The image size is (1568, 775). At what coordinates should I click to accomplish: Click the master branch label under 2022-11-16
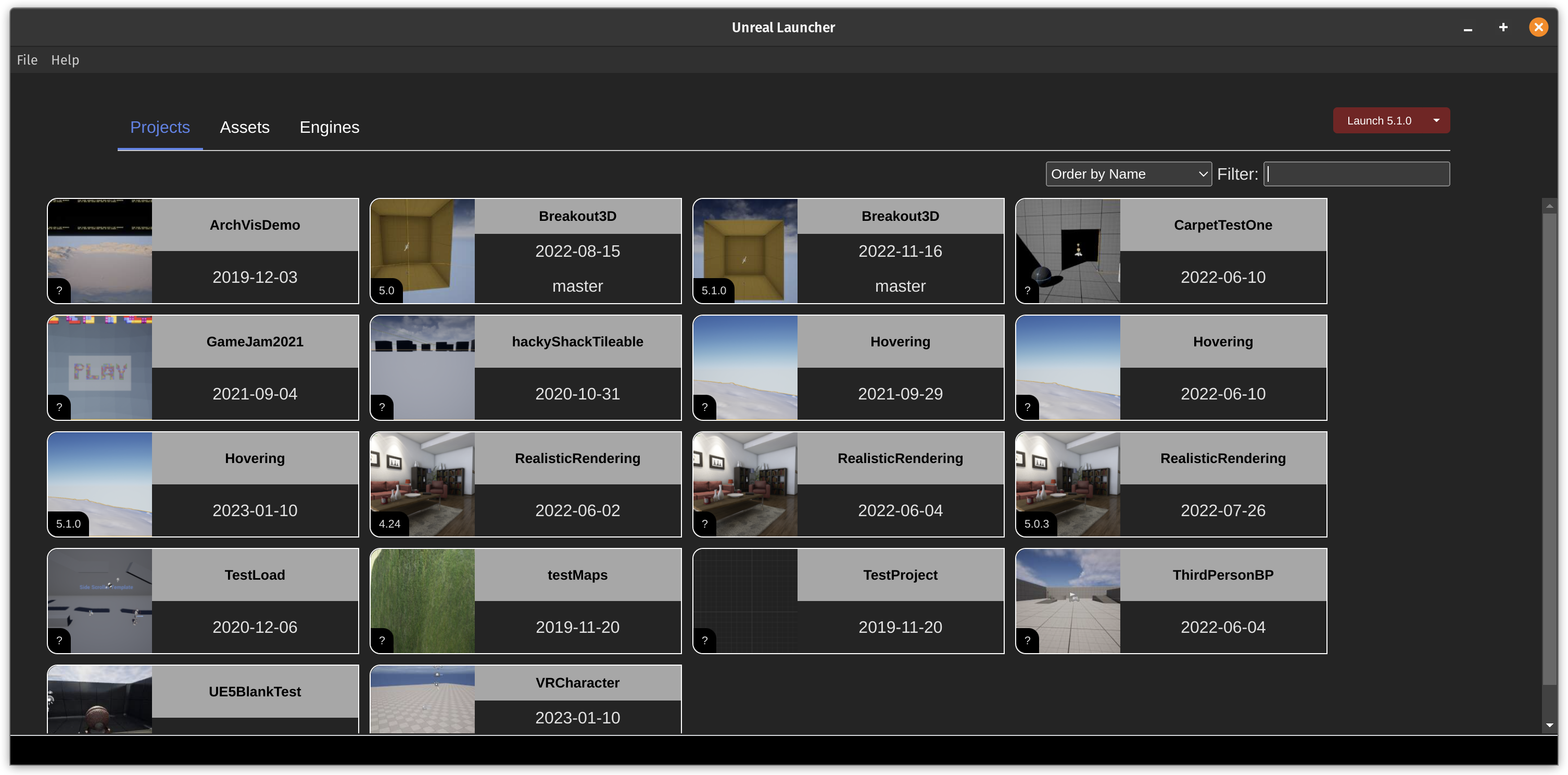900,286
